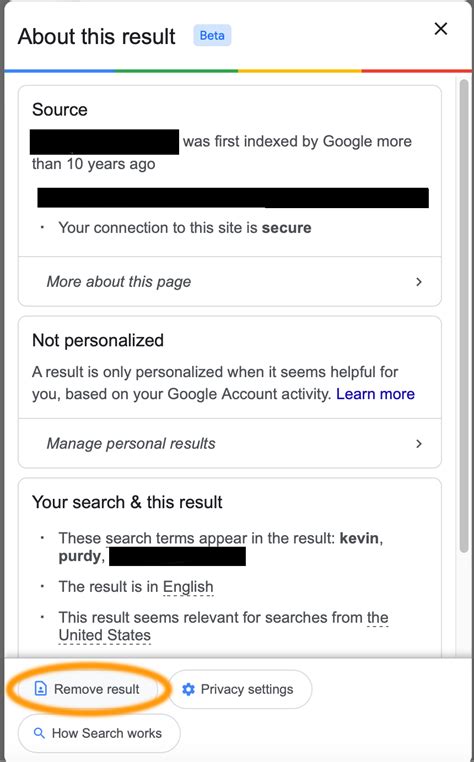
Task: Open the Manage personal results row
Action: pos(229,443)
